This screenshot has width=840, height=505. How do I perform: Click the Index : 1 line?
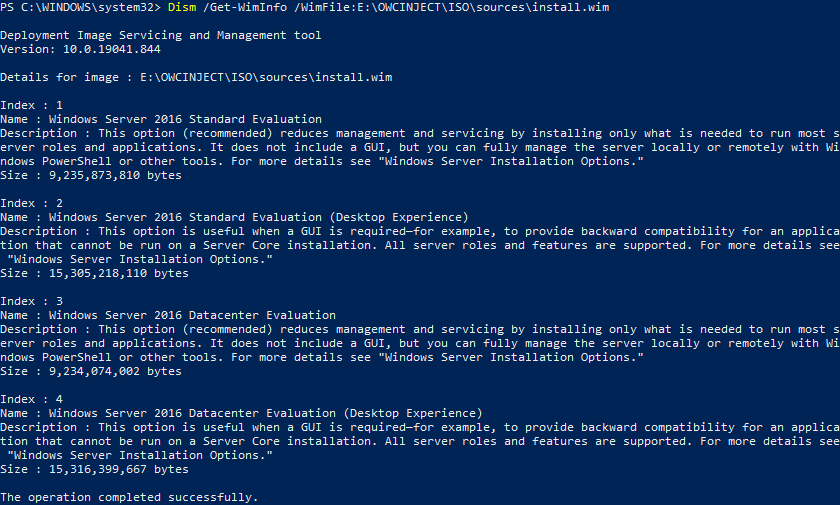pos(32,105)
